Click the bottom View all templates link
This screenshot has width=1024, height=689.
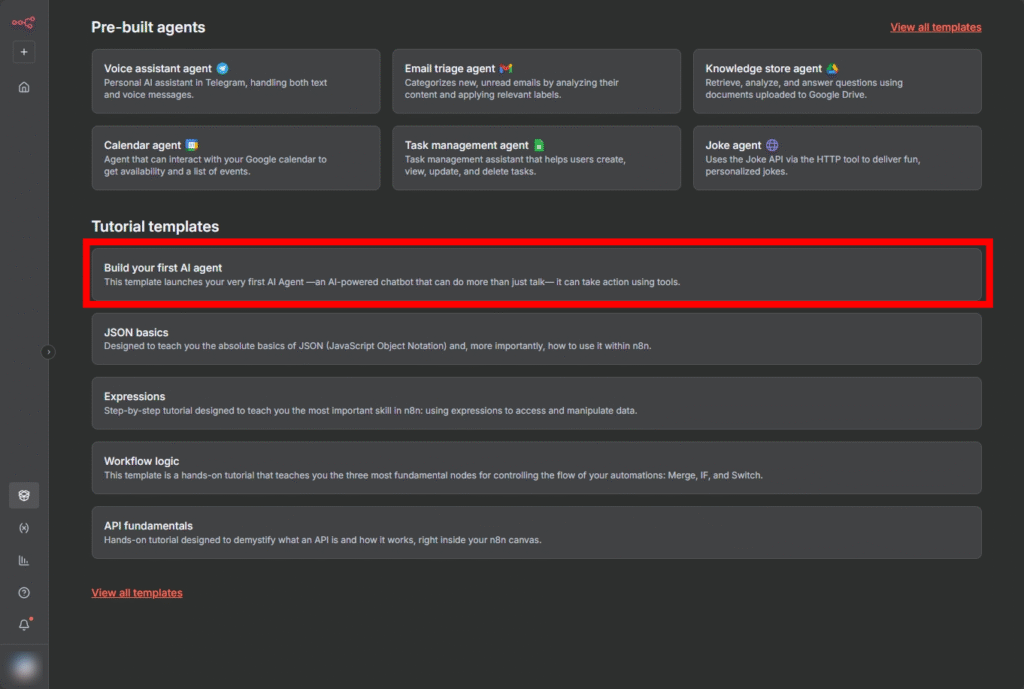(137, 593)
